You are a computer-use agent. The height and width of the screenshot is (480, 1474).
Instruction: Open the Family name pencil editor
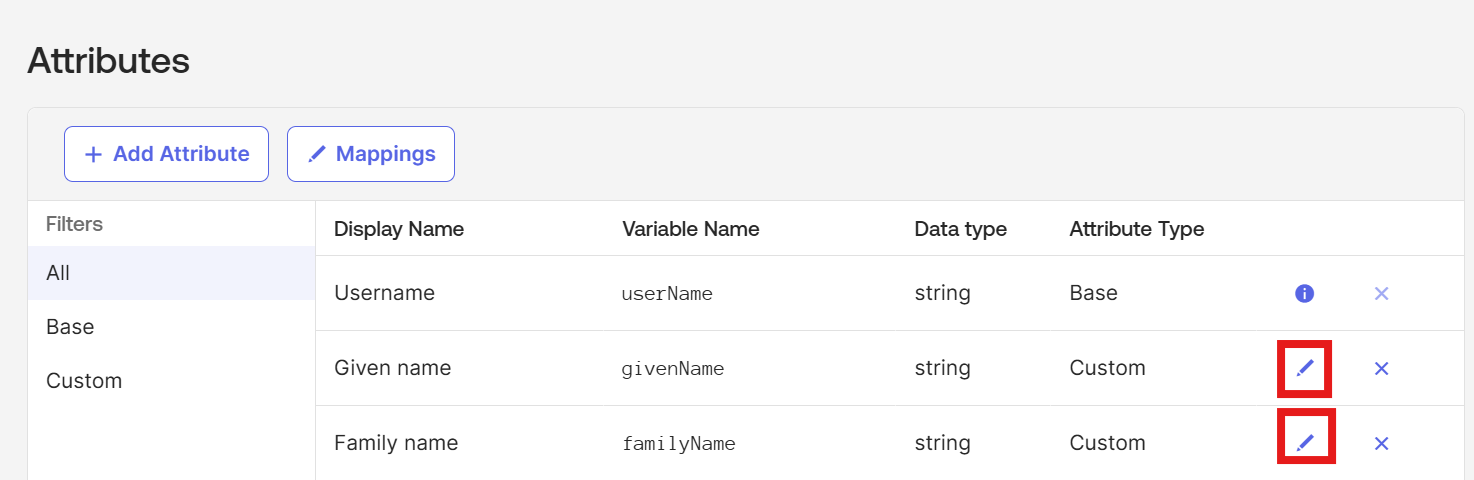pos(1305,443)
